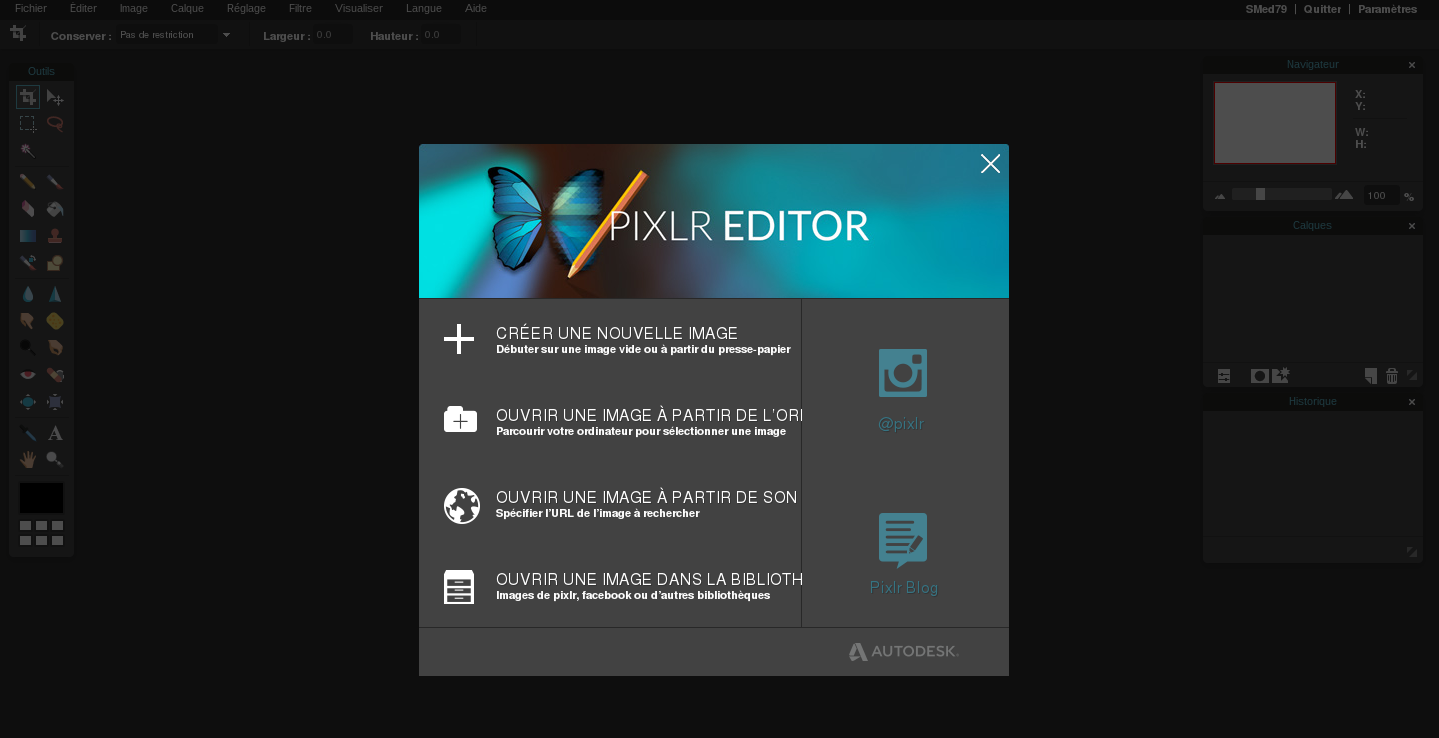
Task: Select the Paint Bucket tool
Action: pyautogui.click(x=55, y=209)
